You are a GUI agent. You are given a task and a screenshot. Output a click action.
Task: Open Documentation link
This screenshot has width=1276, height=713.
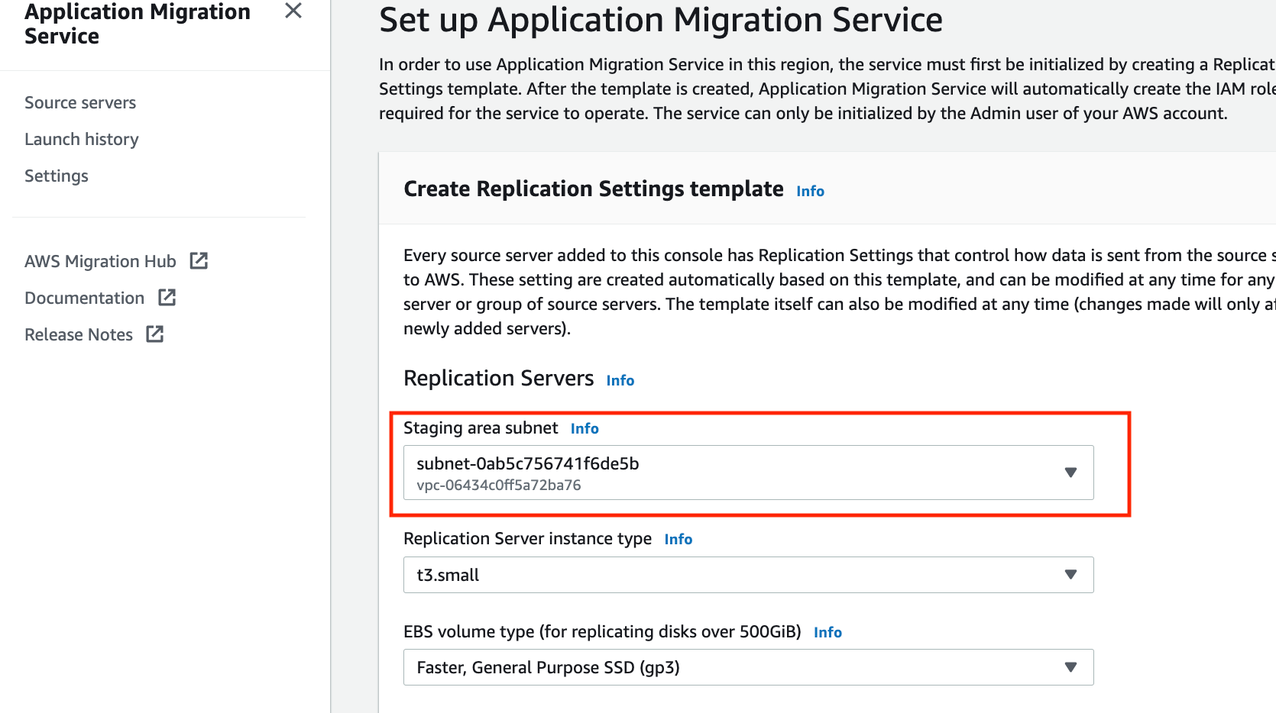[x=84, y=298]
